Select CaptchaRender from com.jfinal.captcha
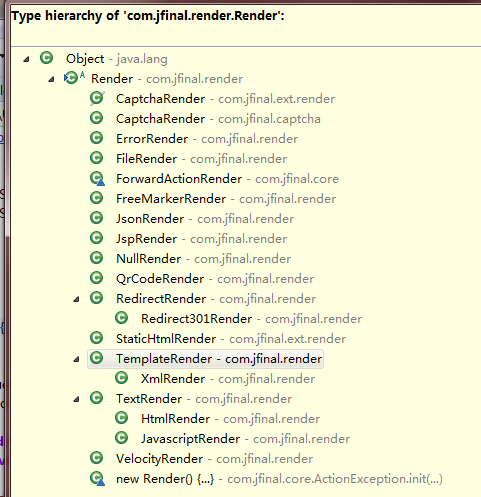This screenshot has height=497, width=481. [218, 119]
